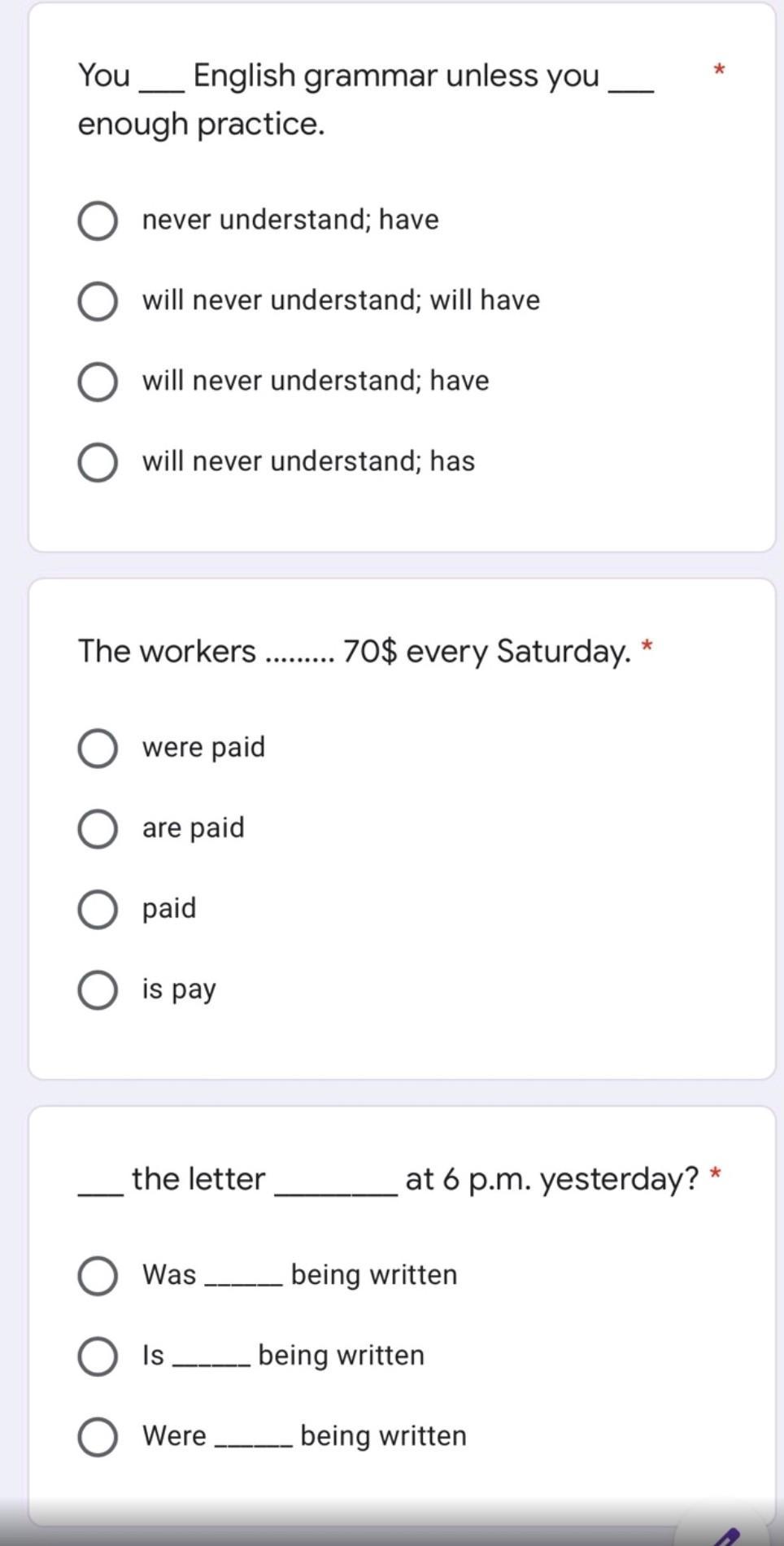Click the letter question text

(x=389, y=1178)
